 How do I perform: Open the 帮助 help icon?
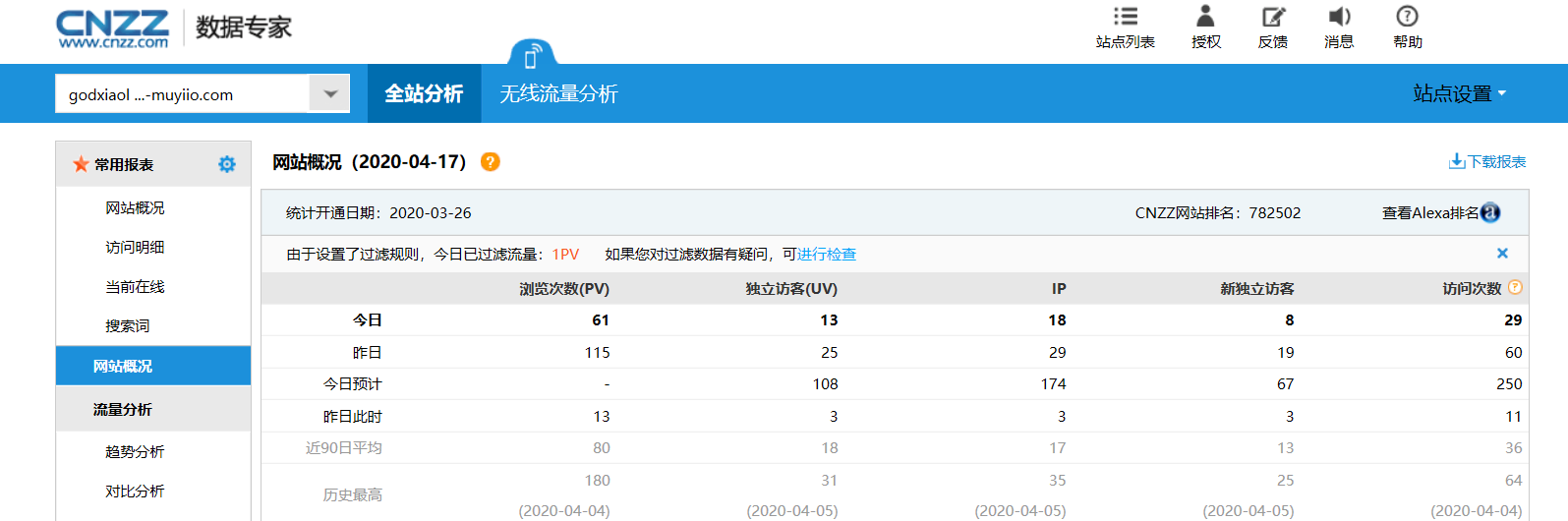point(1407,16)
